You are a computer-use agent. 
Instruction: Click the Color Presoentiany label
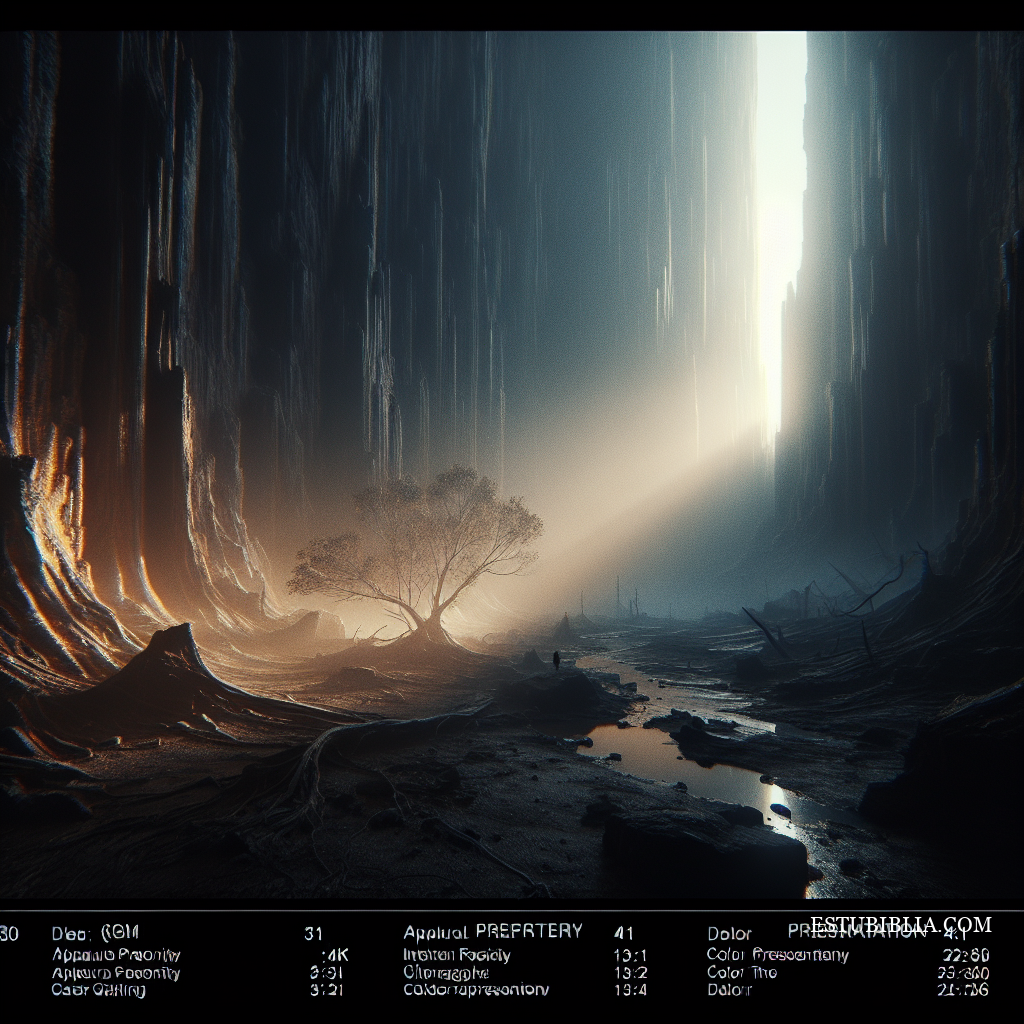(777, 954)
